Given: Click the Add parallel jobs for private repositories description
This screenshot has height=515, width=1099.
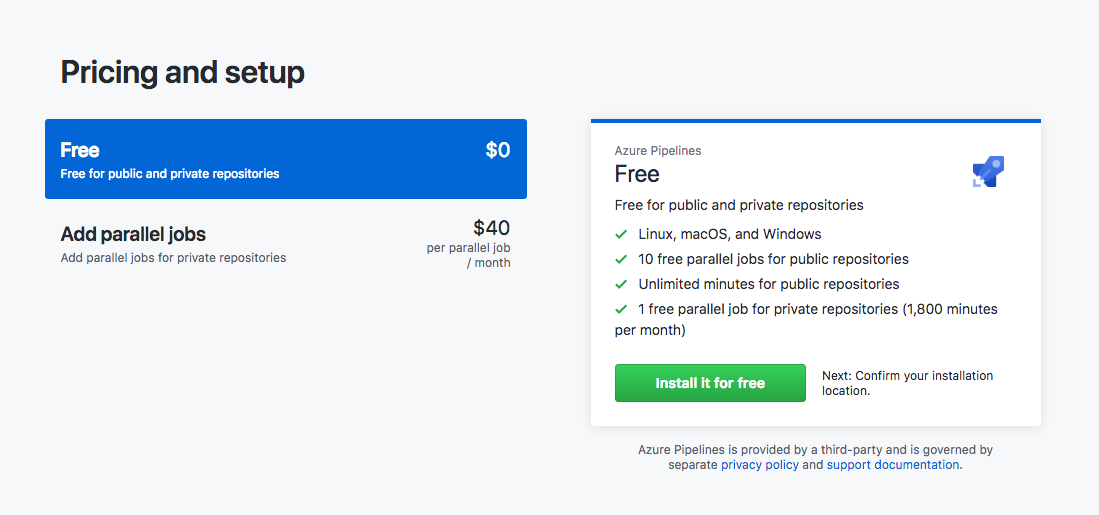Looking at the screenshot, I should pyautogui.click(x=173, y=258).
